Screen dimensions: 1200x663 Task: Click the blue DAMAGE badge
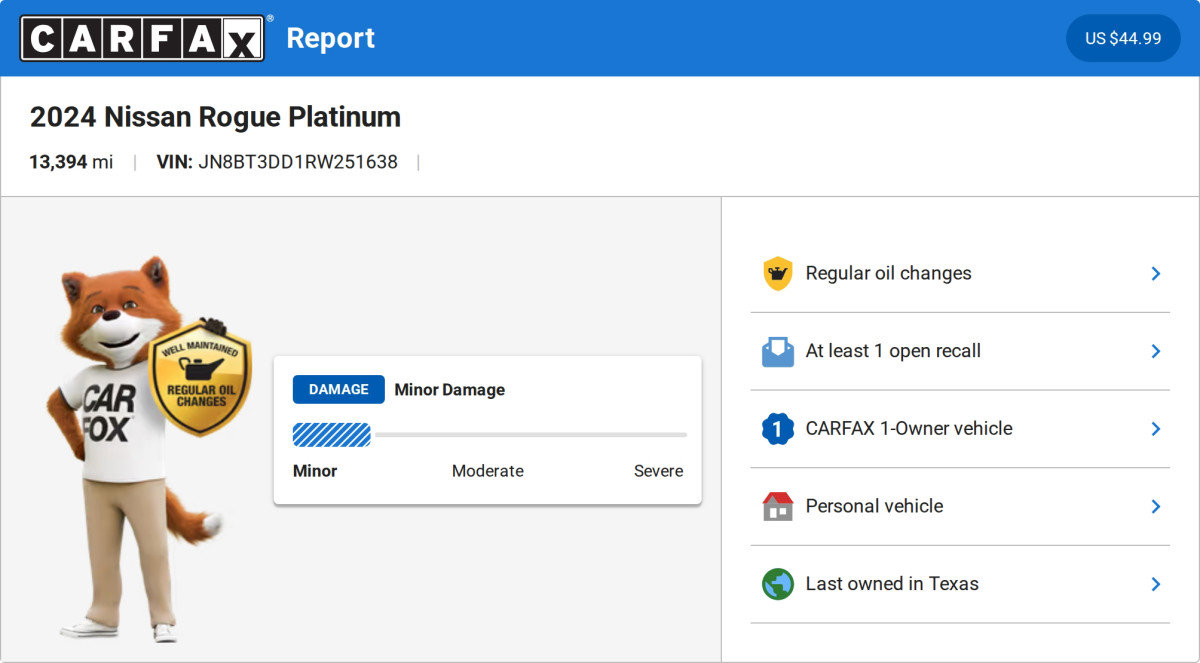point(338,390)
